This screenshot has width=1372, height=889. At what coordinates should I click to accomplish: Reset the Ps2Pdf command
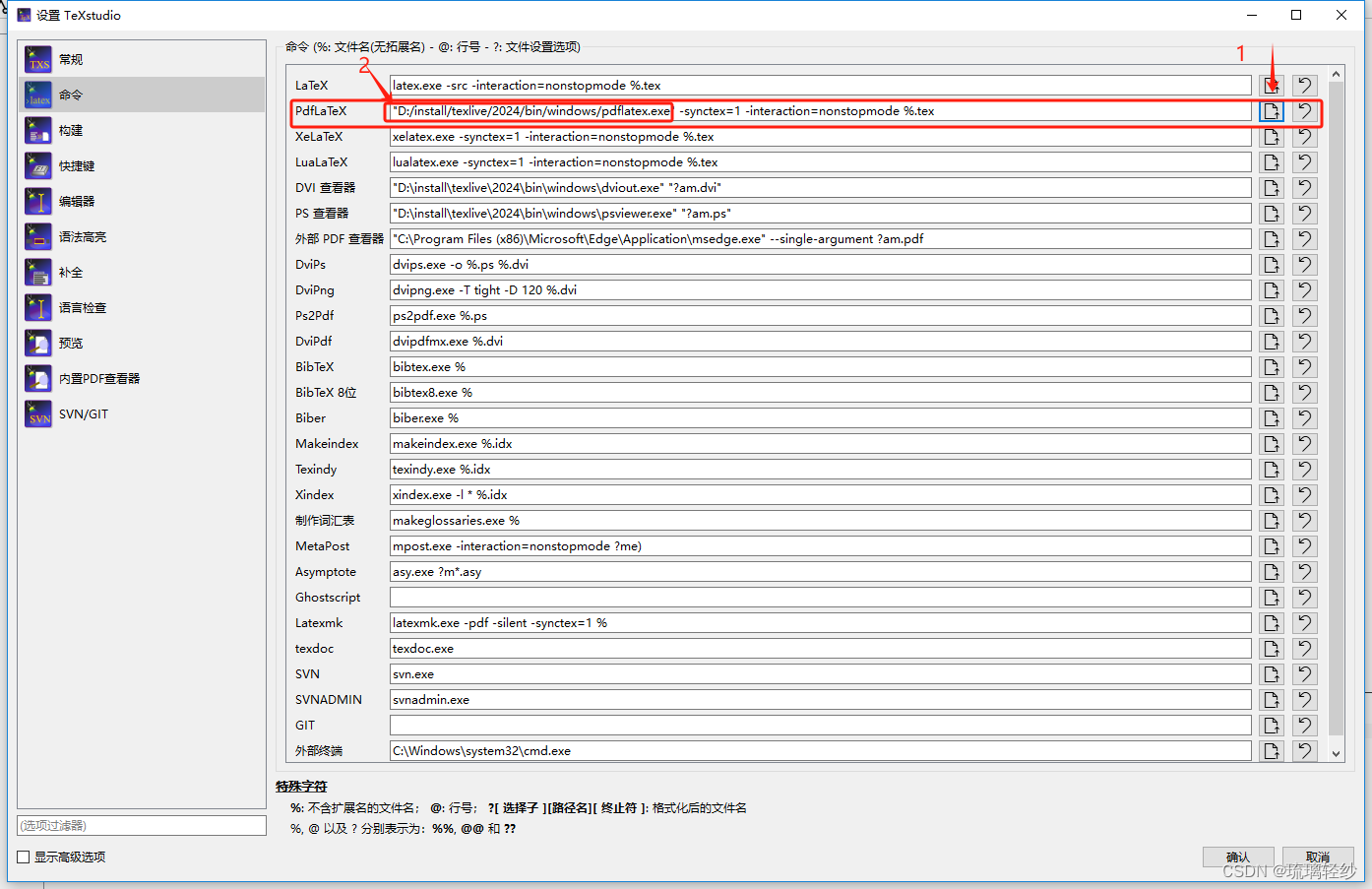pyautogui.click(x=1305, y=316)
